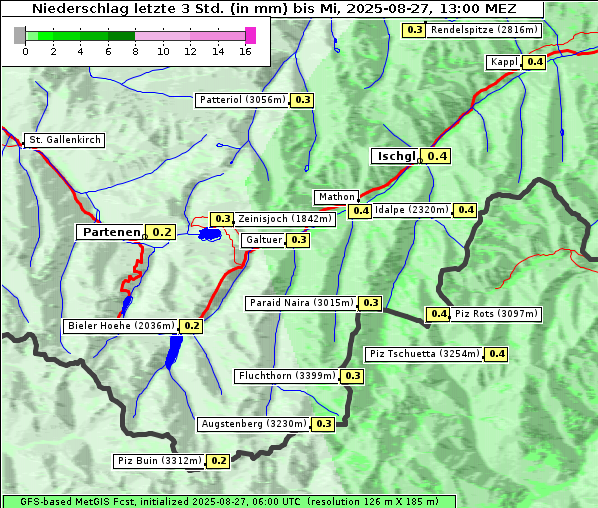Select the Augstenberg (3230m) label
The image size is (598, 508).
[254, 424]
